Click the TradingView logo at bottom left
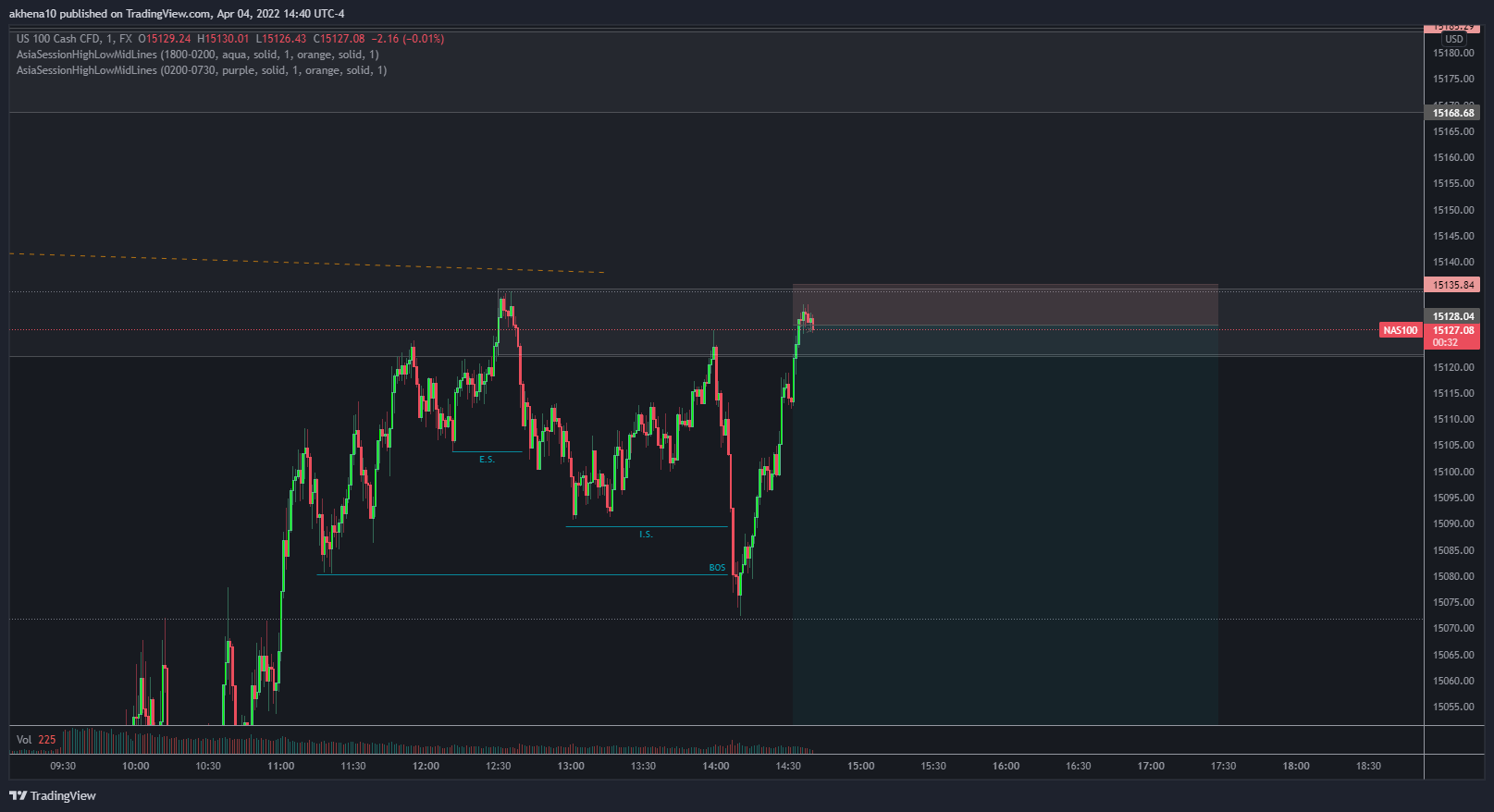1494x812 pixels. click(53, 795)
